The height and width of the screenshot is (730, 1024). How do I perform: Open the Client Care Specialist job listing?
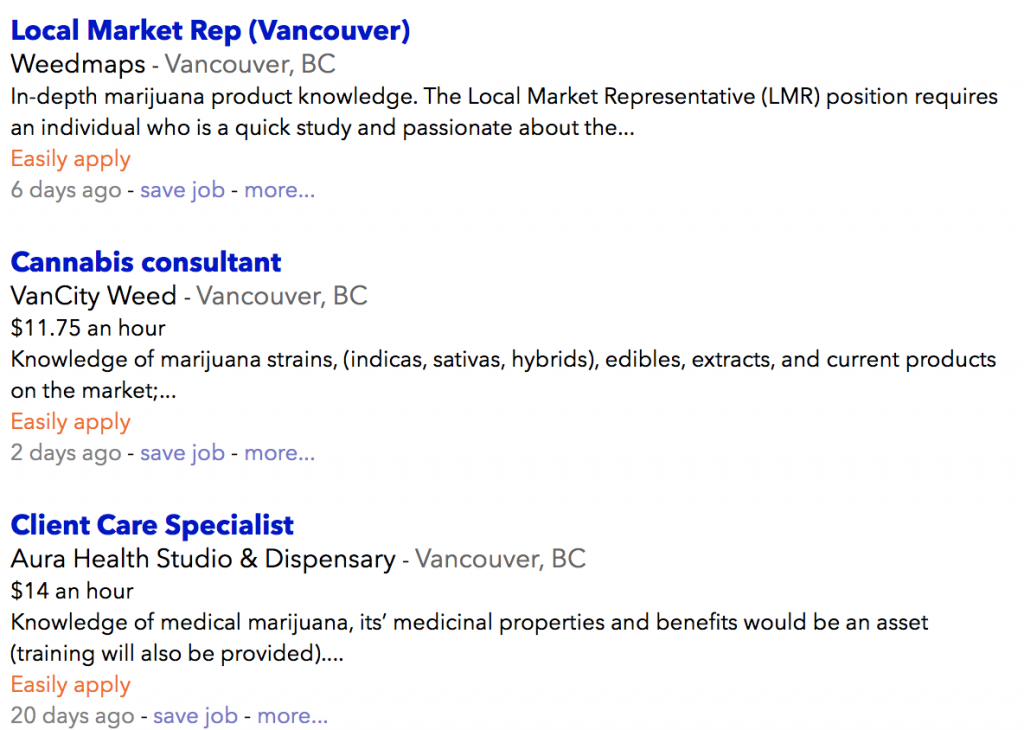[152, 525]
